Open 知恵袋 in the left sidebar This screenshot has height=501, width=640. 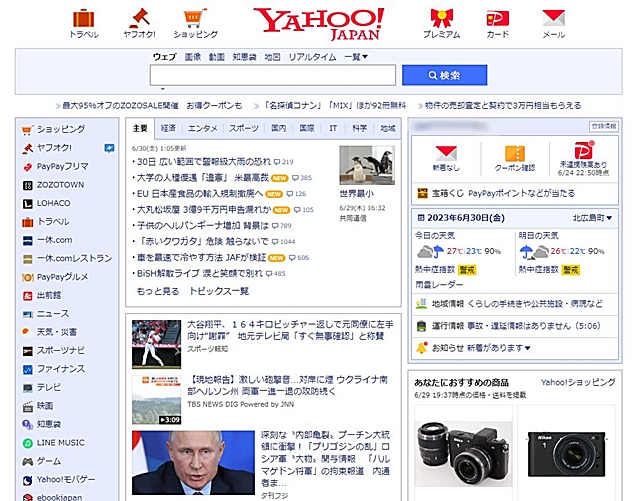[49, 424]
